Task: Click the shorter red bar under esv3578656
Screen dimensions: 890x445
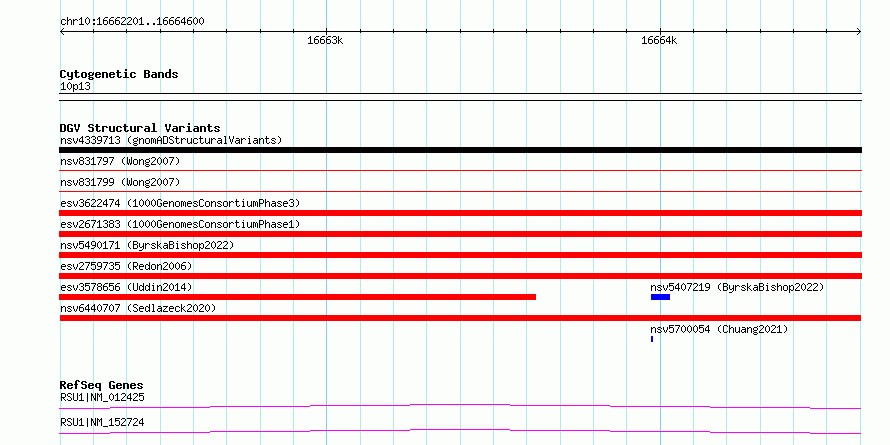Action: coord(297,297)
